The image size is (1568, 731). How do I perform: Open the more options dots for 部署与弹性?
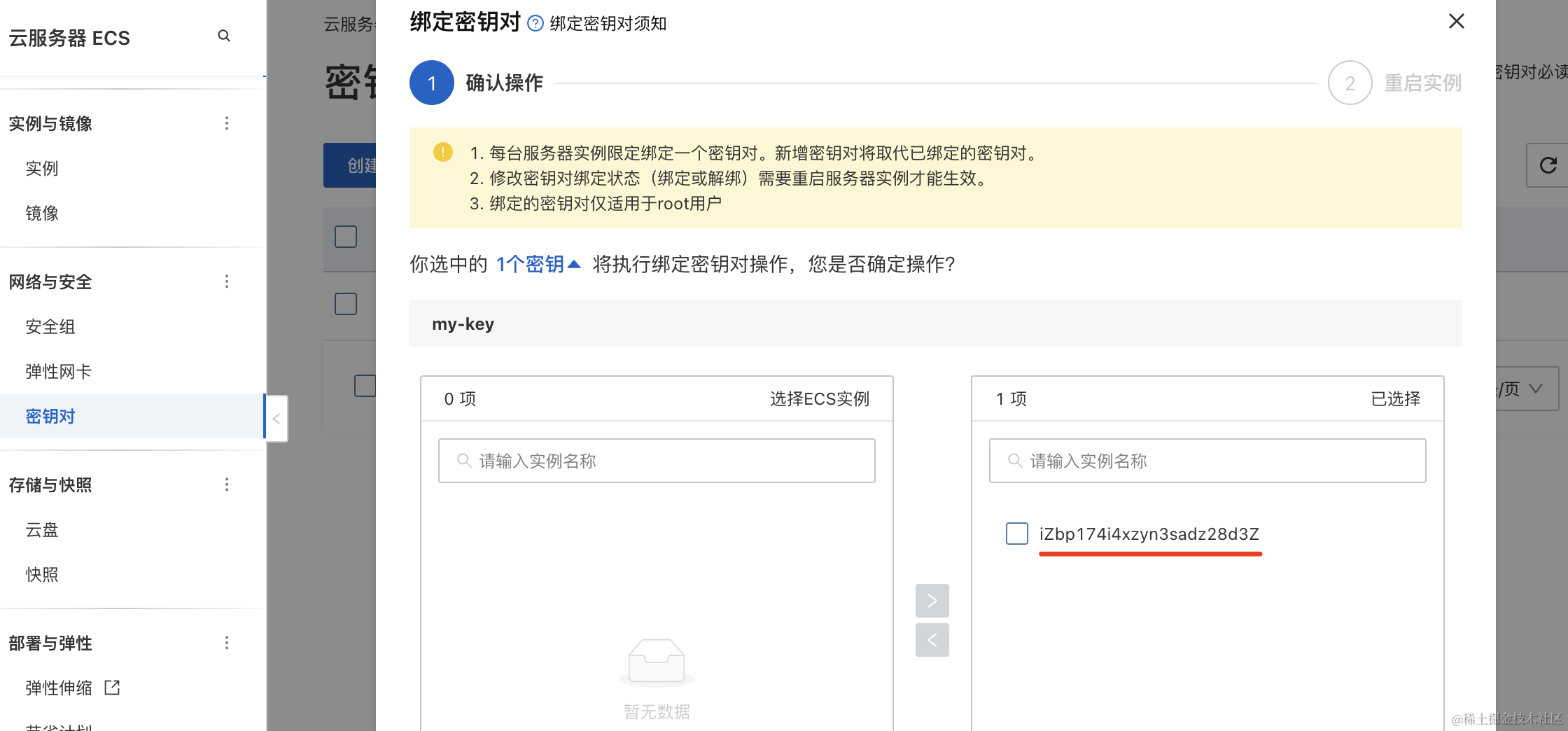coord(227,643)
